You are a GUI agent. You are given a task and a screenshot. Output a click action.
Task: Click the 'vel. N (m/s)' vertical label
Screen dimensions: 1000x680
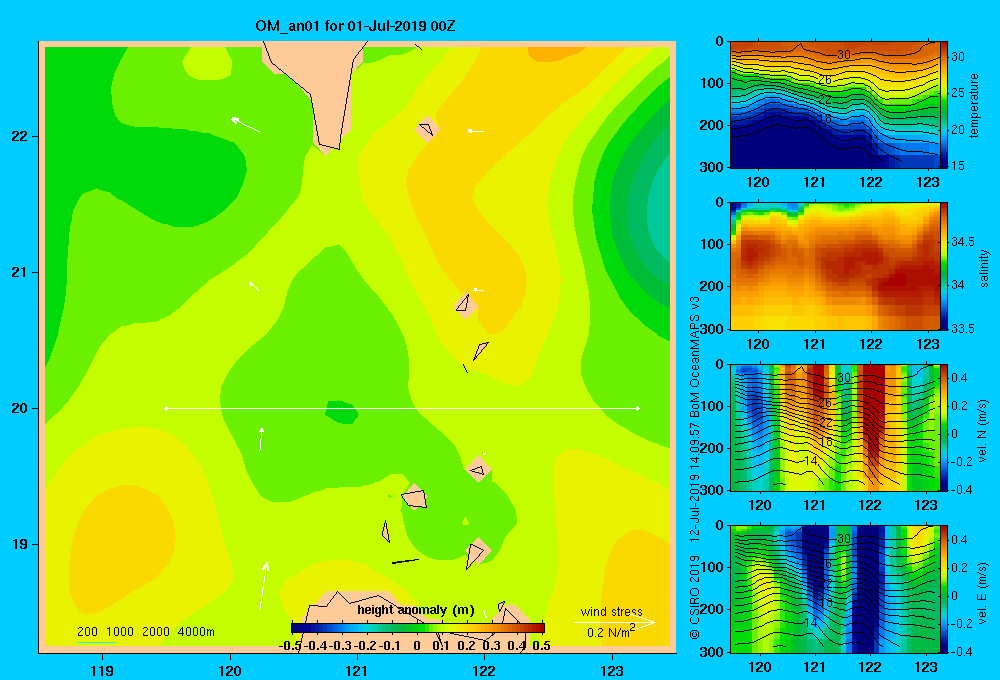(x=982, y=431)
